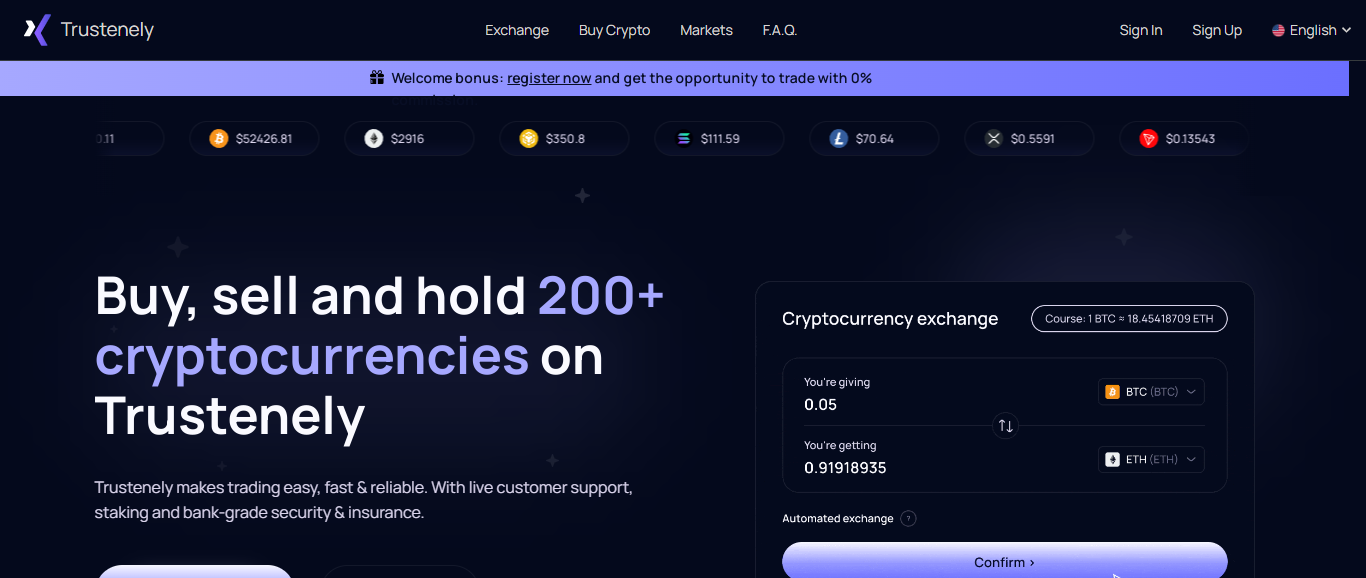Viewport: 1366px width, 578px height.
Task: Click the Sign Up link
Action: 1217,30
